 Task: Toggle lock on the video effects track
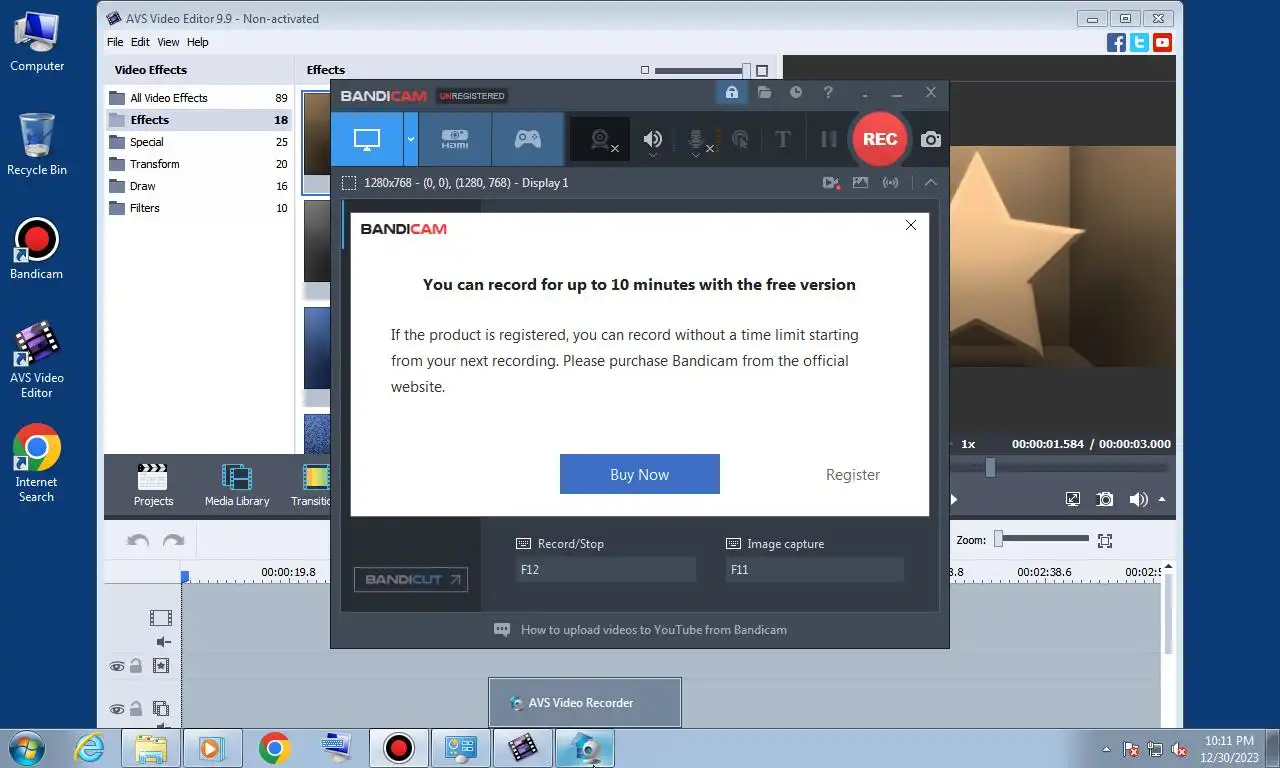[x=136, y=666]
